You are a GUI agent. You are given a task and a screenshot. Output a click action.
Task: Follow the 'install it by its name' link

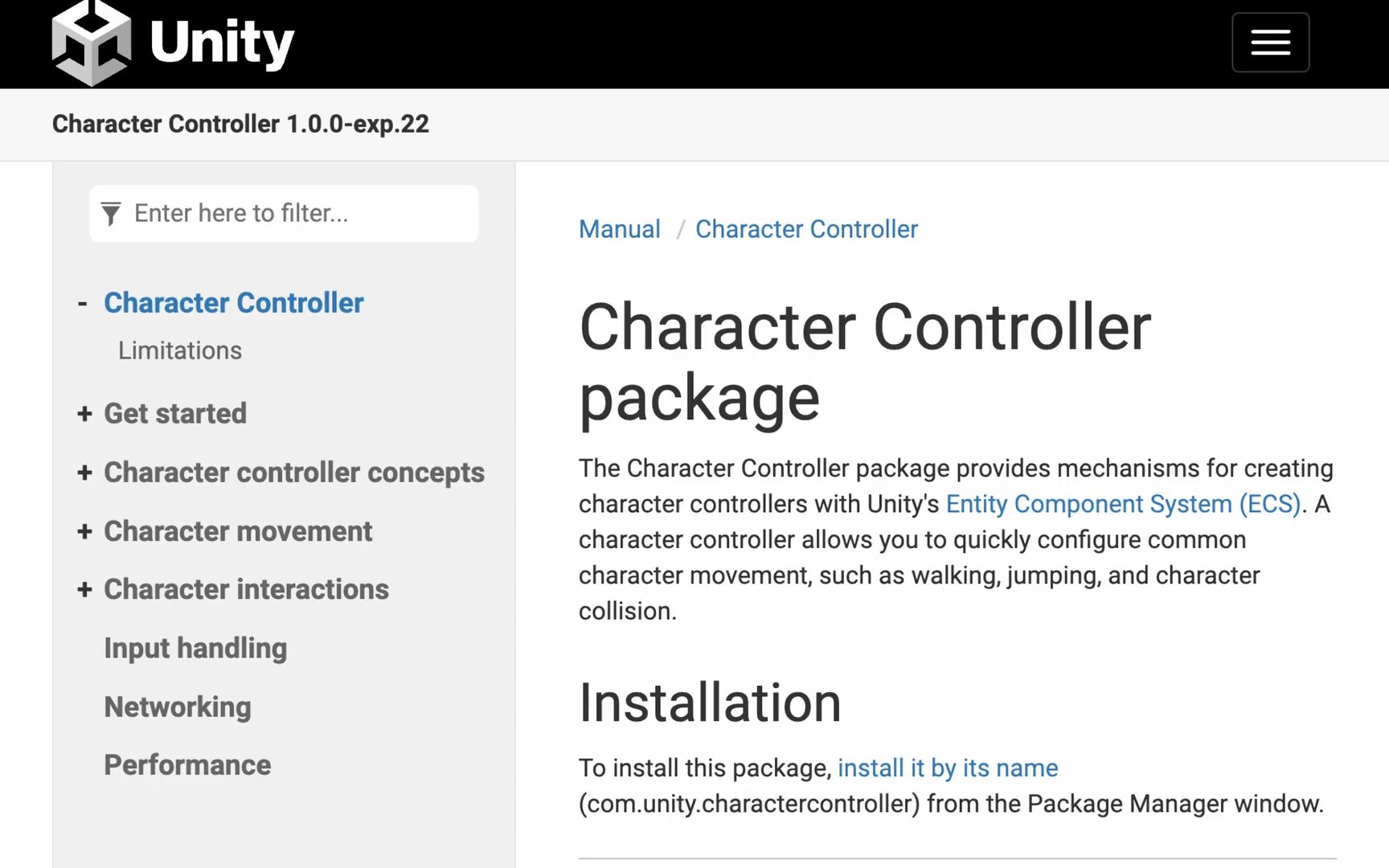pyautogui.click(x=948, y=768)
